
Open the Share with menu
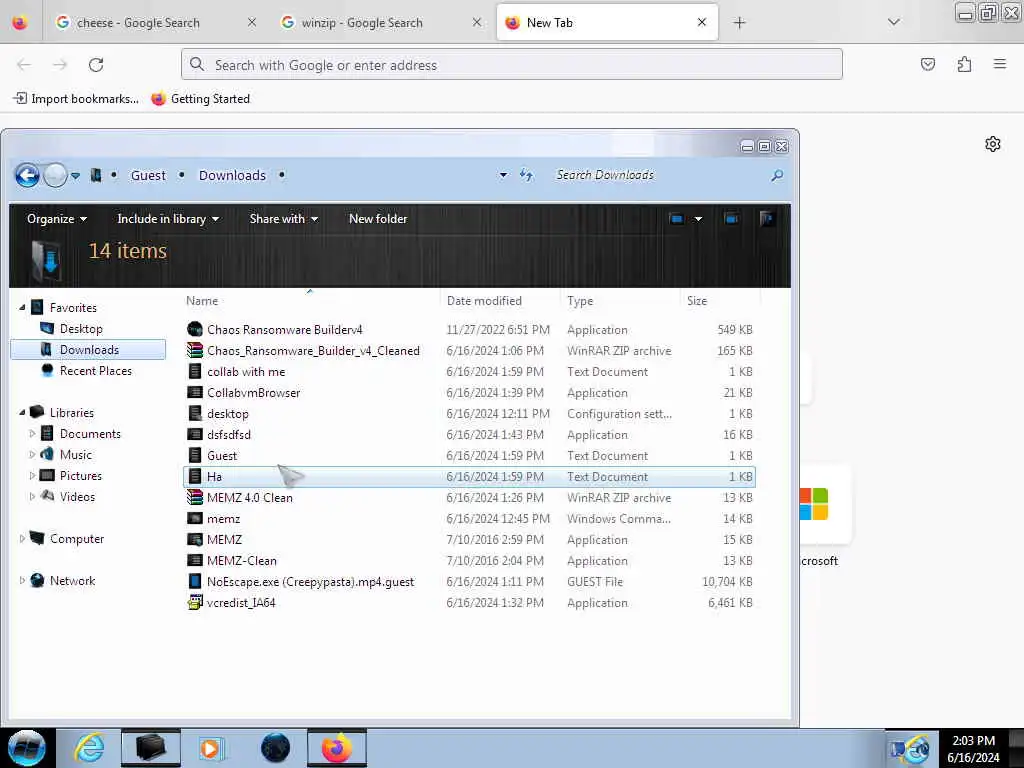[283, 219]
